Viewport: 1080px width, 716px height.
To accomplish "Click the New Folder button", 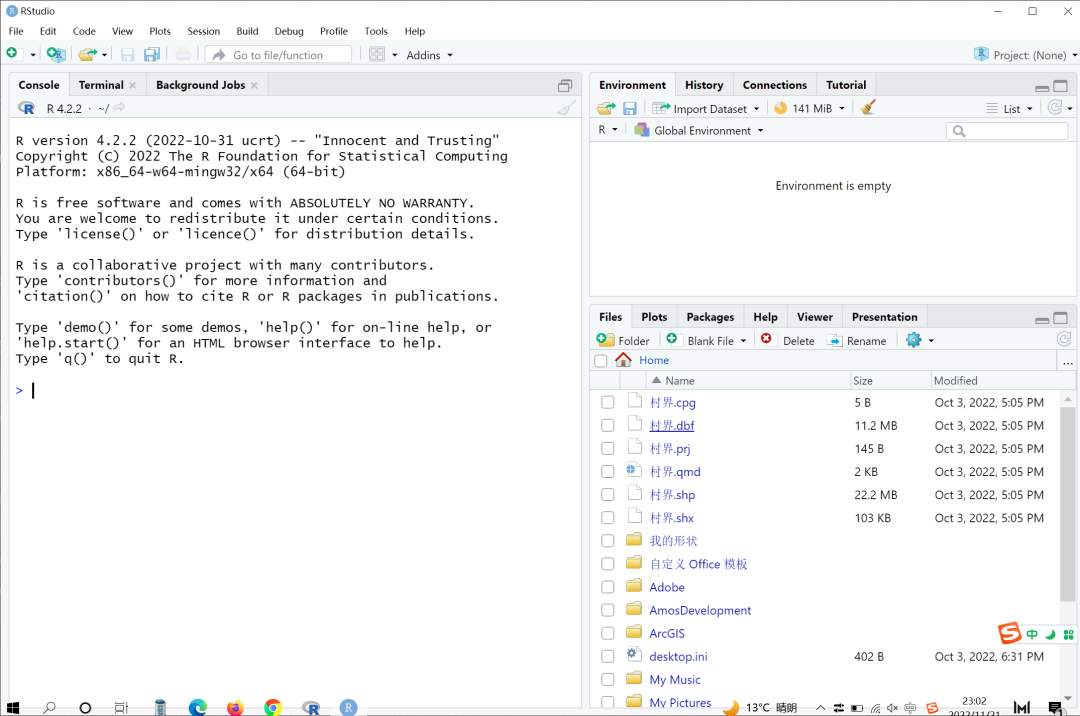I will (x=623, y=340).
